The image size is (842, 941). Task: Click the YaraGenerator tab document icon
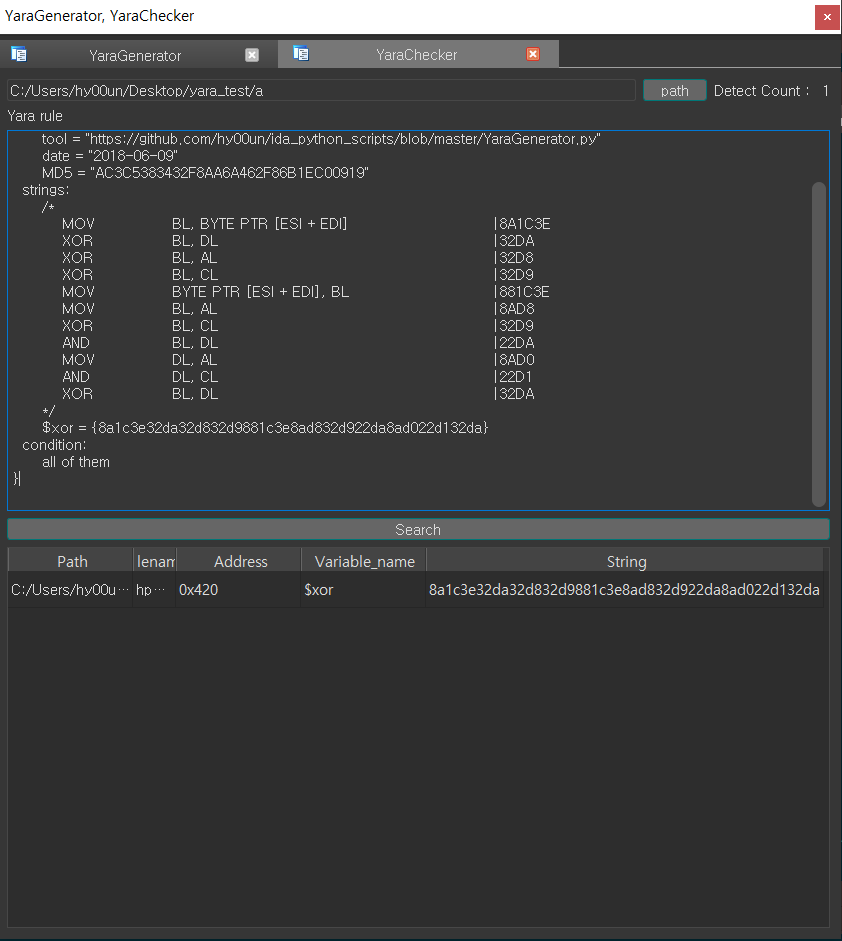tap(19, 54)
